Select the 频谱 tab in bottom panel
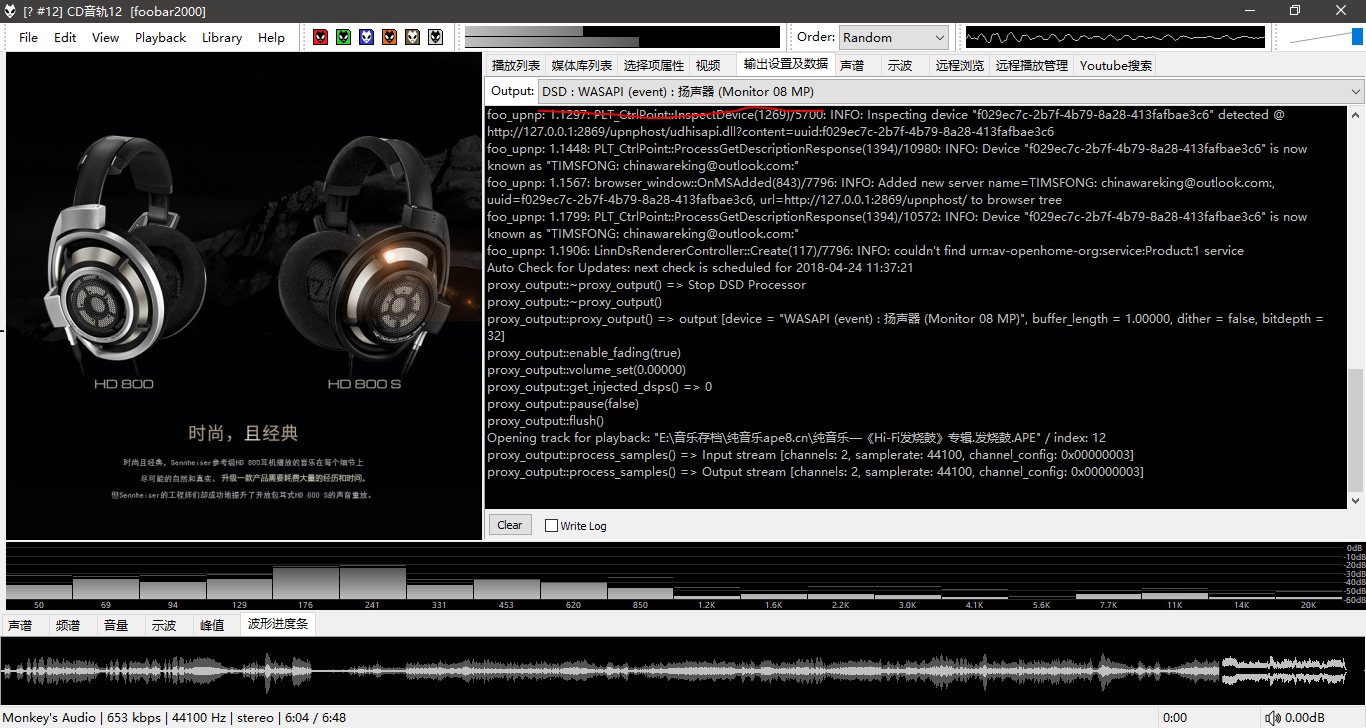 [68, 625]
